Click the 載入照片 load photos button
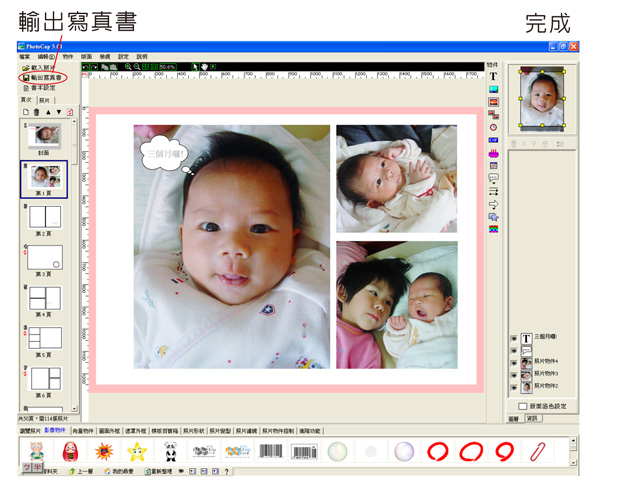 [x=39, y=68]
